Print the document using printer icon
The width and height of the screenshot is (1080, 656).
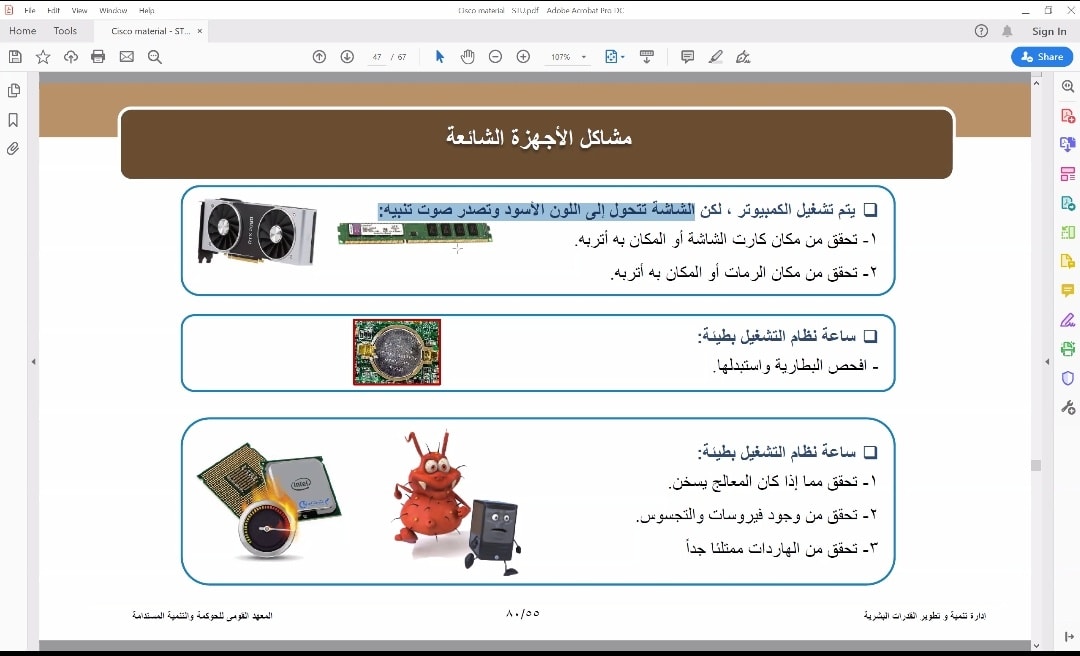98,57
